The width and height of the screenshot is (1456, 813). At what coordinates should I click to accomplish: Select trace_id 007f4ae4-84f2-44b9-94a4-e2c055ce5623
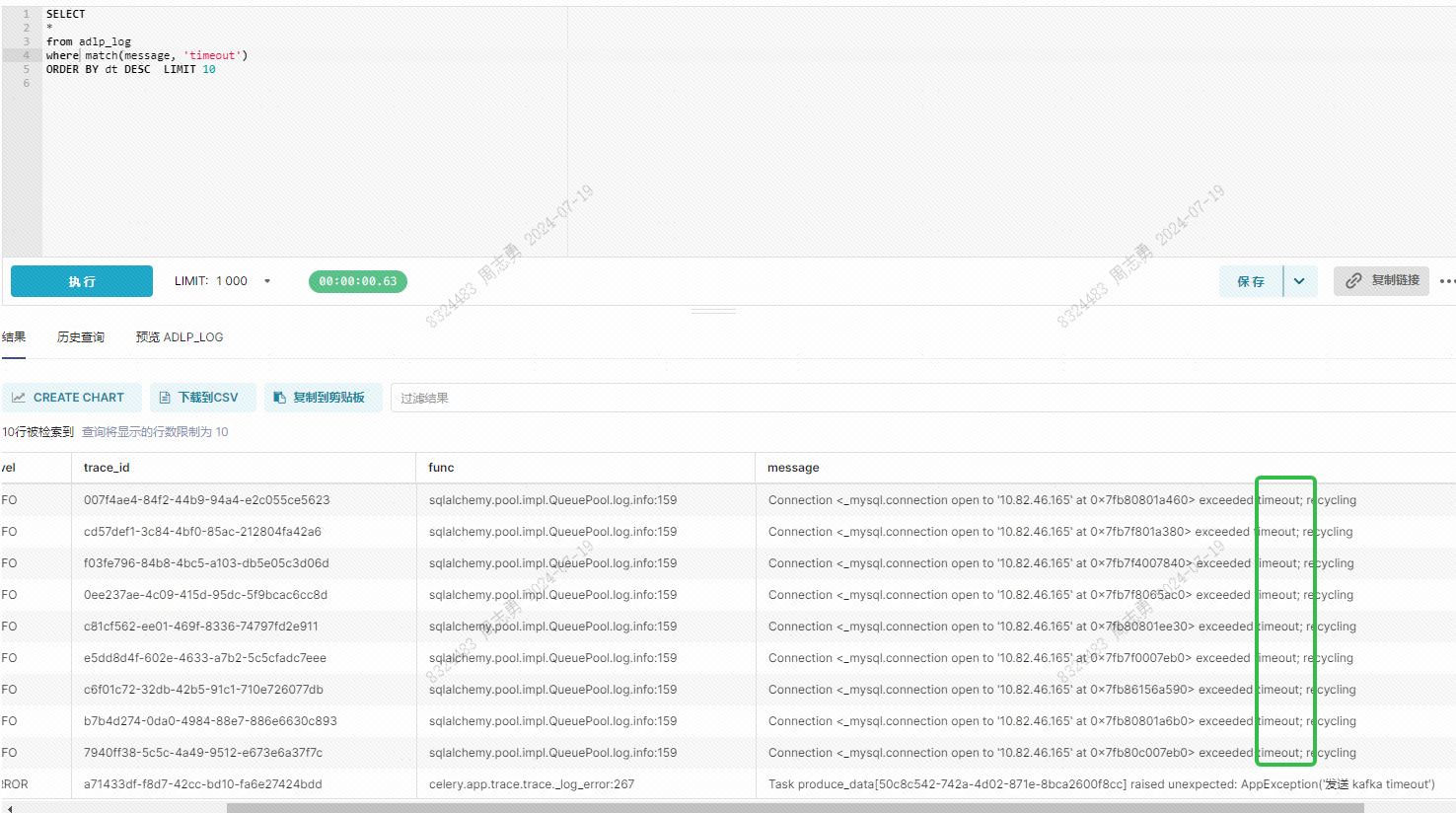[x=207, y=500]
